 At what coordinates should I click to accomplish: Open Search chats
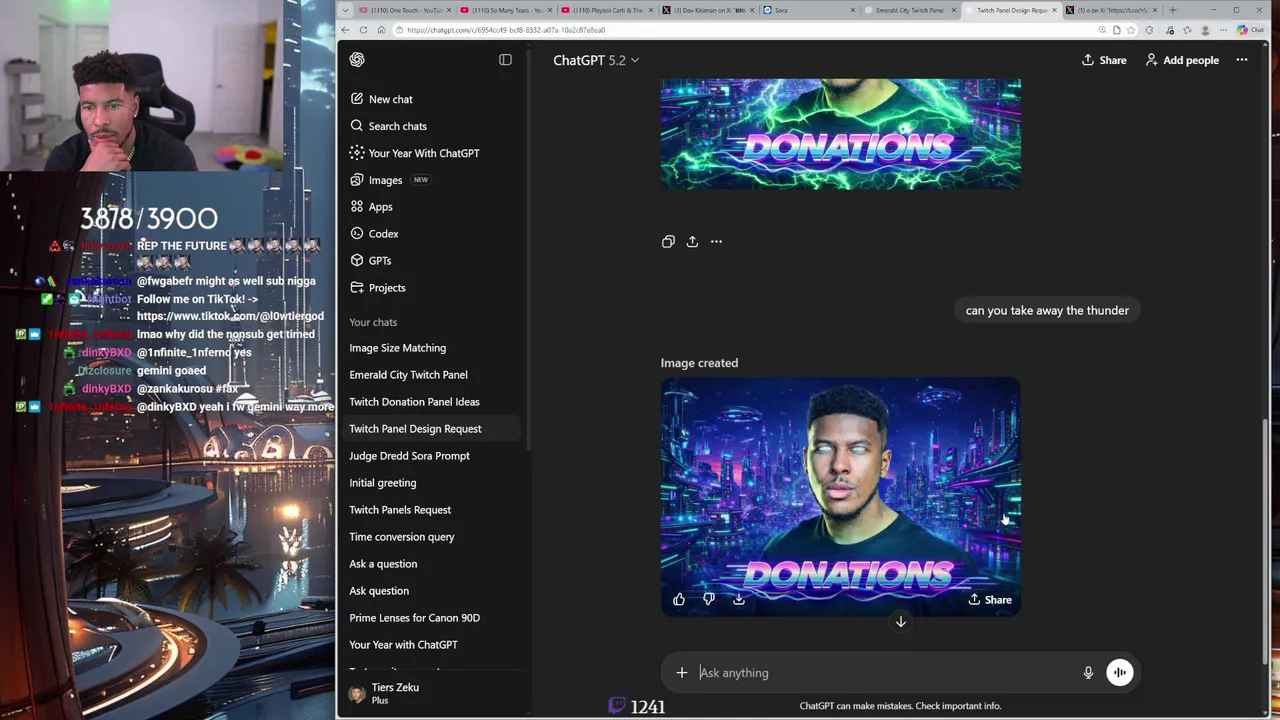[x=388, y=126]
